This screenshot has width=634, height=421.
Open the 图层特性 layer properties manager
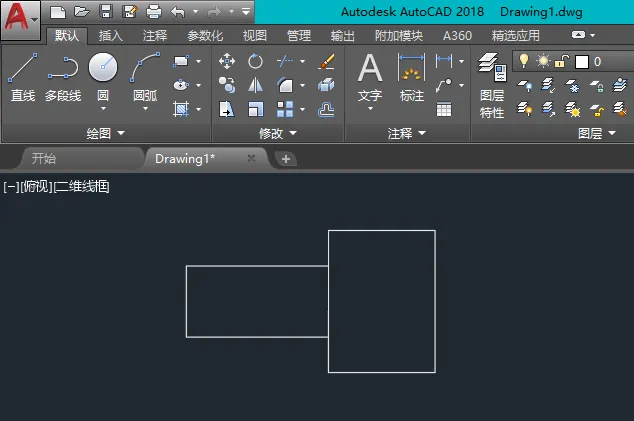tap(492, 86)
